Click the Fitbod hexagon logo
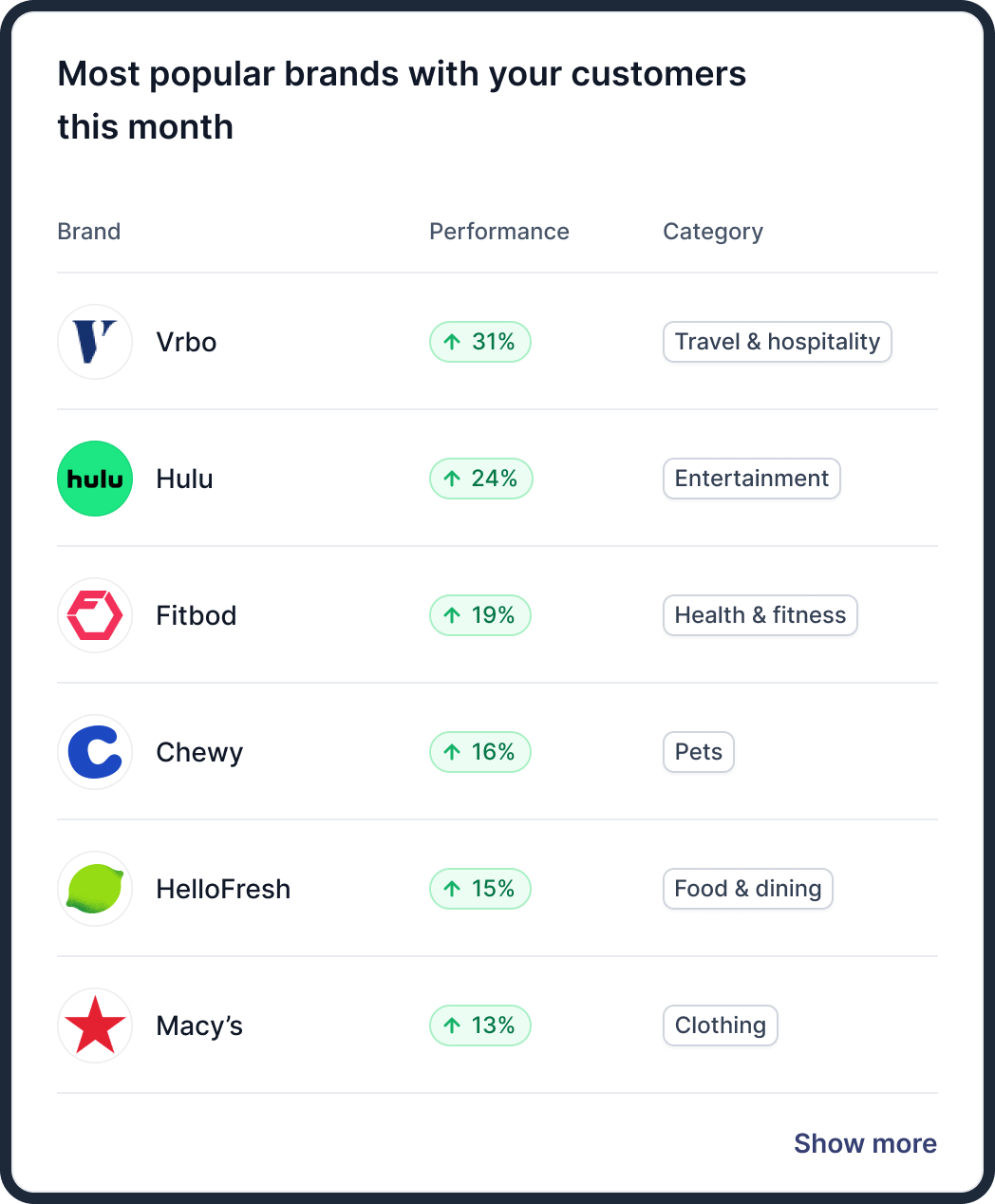 [x=95, y=615]
